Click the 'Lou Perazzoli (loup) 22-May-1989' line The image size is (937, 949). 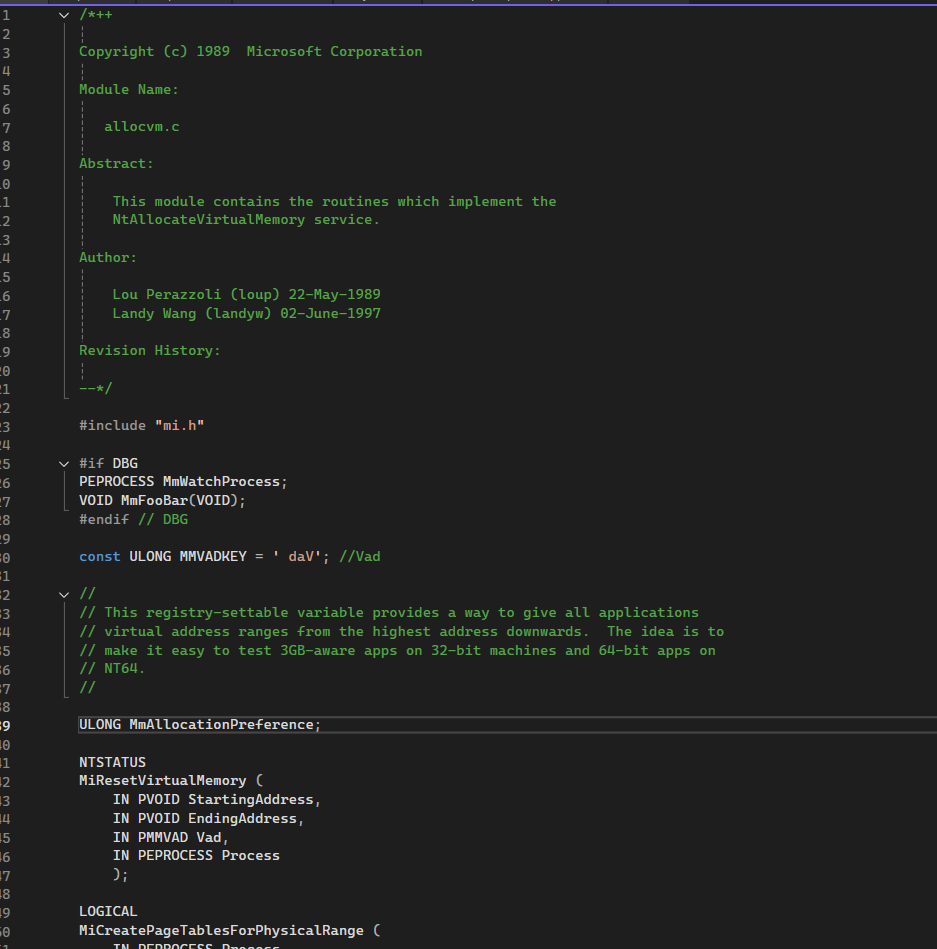(x=246, y=295)
